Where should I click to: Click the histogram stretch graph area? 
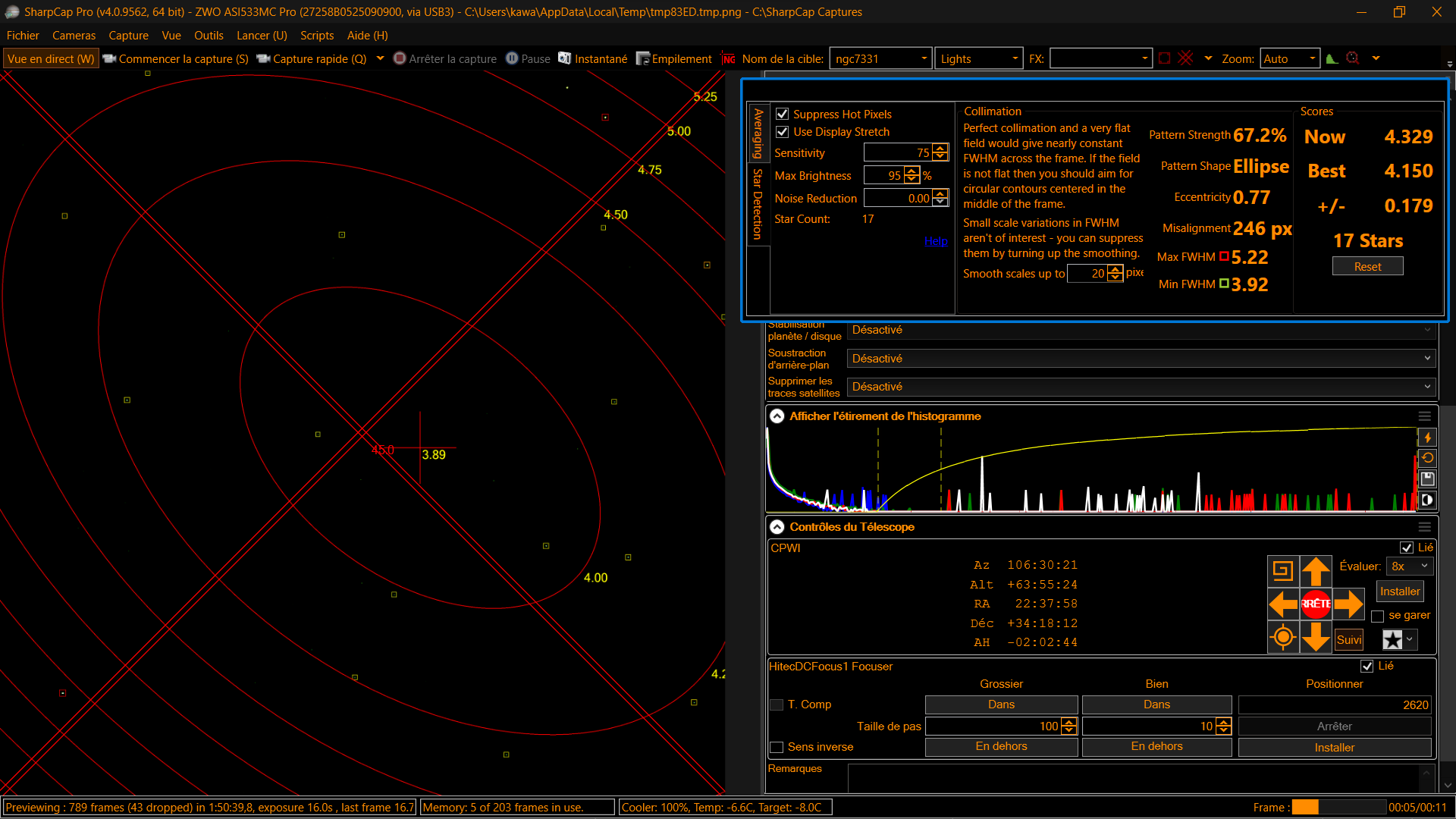(x=1092, y=469)
